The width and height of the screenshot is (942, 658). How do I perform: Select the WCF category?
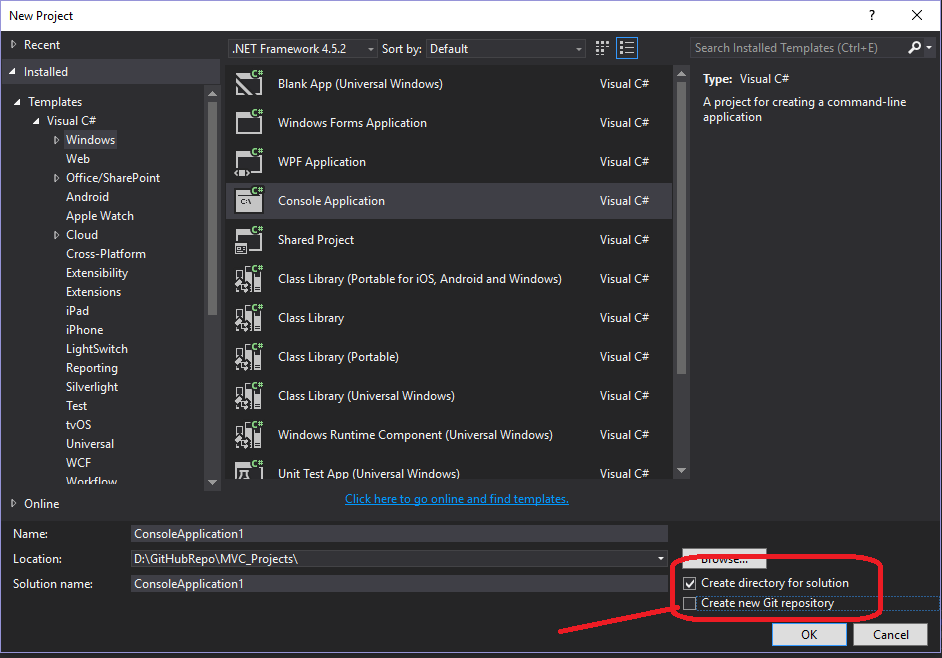[x=78, y=463]
